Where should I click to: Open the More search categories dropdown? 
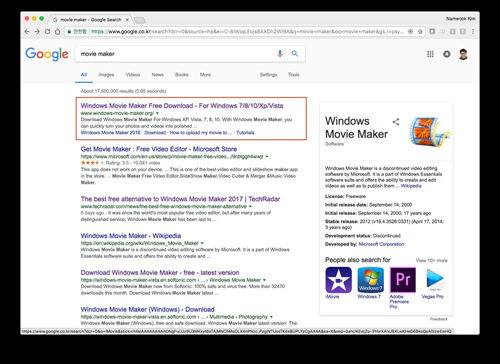pos(205,75)
